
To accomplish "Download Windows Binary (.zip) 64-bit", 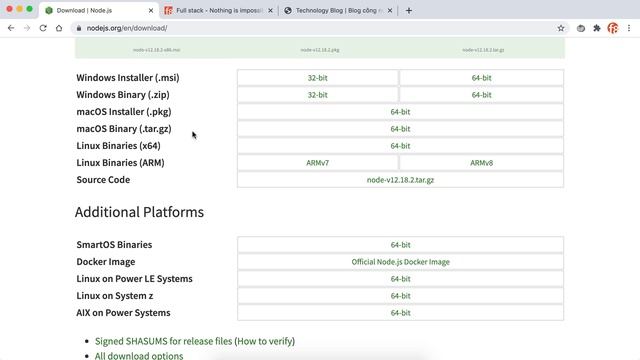I will click(481, 95).
